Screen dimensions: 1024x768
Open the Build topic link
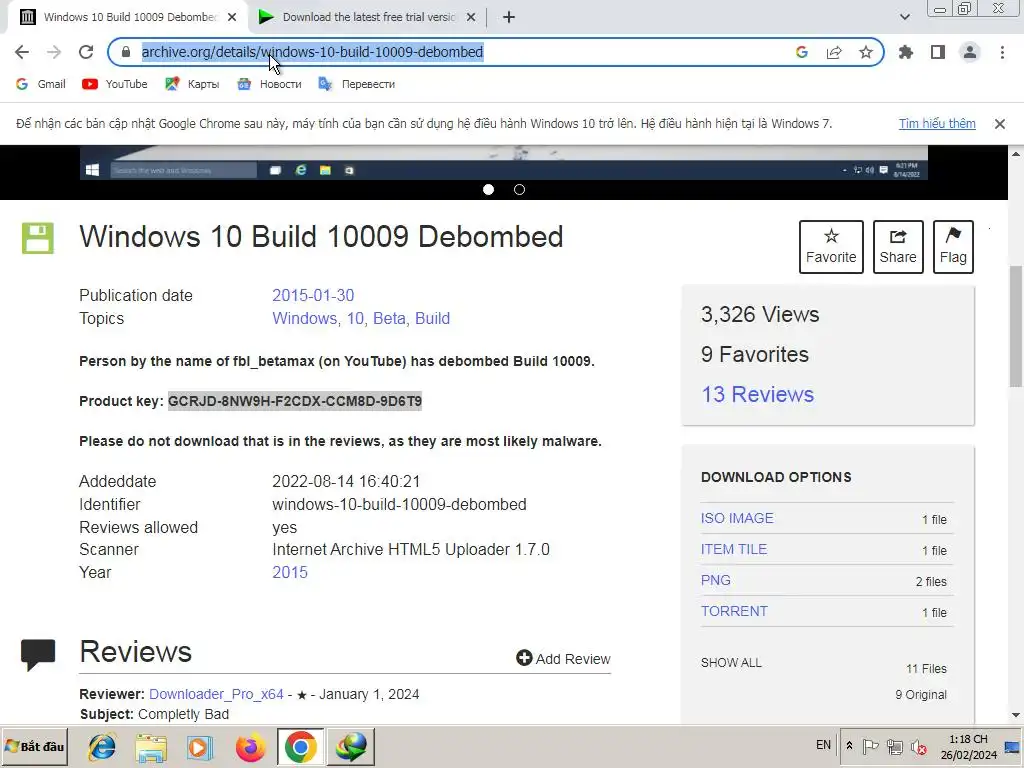[x=432, y=318]
